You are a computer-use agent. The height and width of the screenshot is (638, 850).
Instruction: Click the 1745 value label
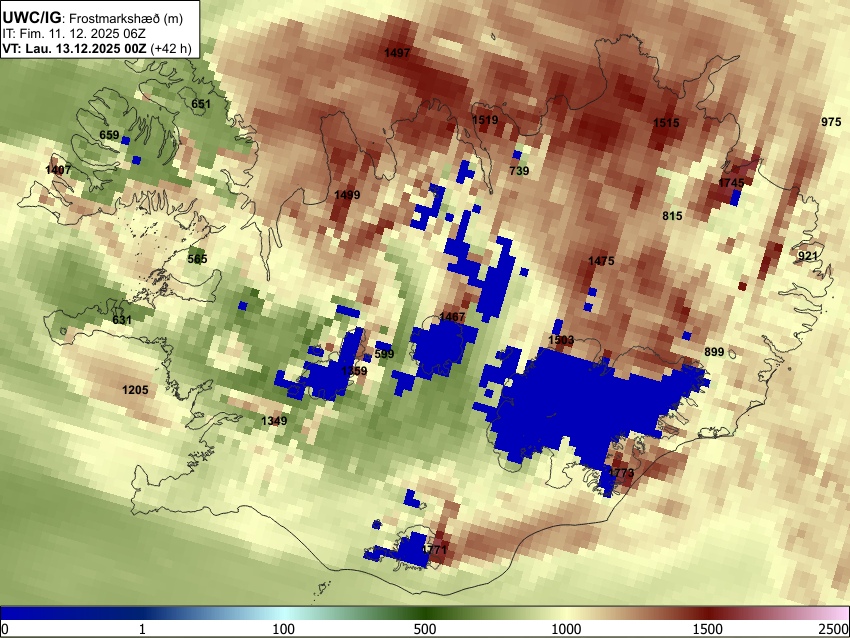731,183
